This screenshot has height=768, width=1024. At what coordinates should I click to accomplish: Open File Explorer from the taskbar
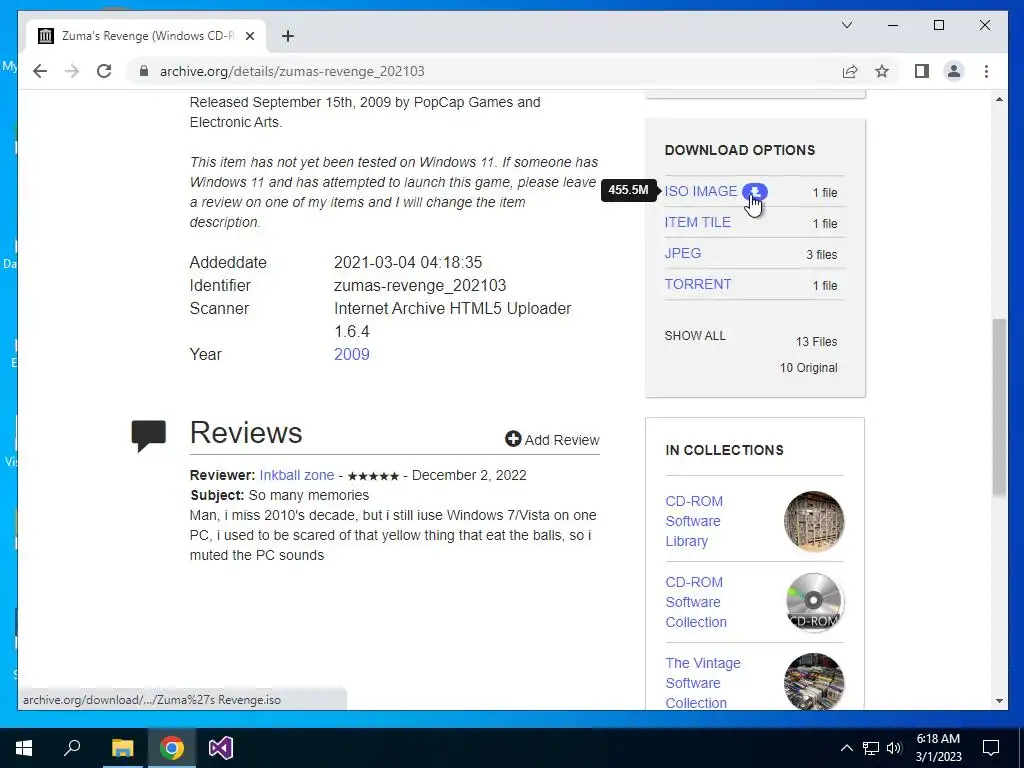pos(122,748)
